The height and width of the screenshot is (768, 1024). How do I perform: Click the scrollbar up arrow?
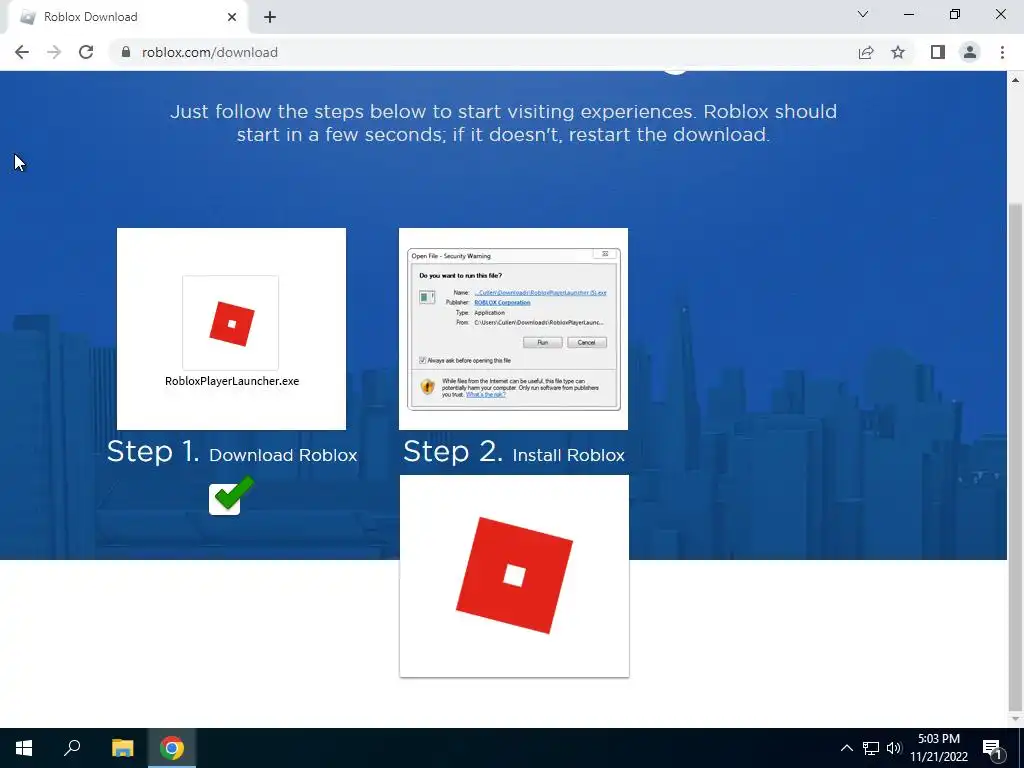click(x=1016, y=80)
